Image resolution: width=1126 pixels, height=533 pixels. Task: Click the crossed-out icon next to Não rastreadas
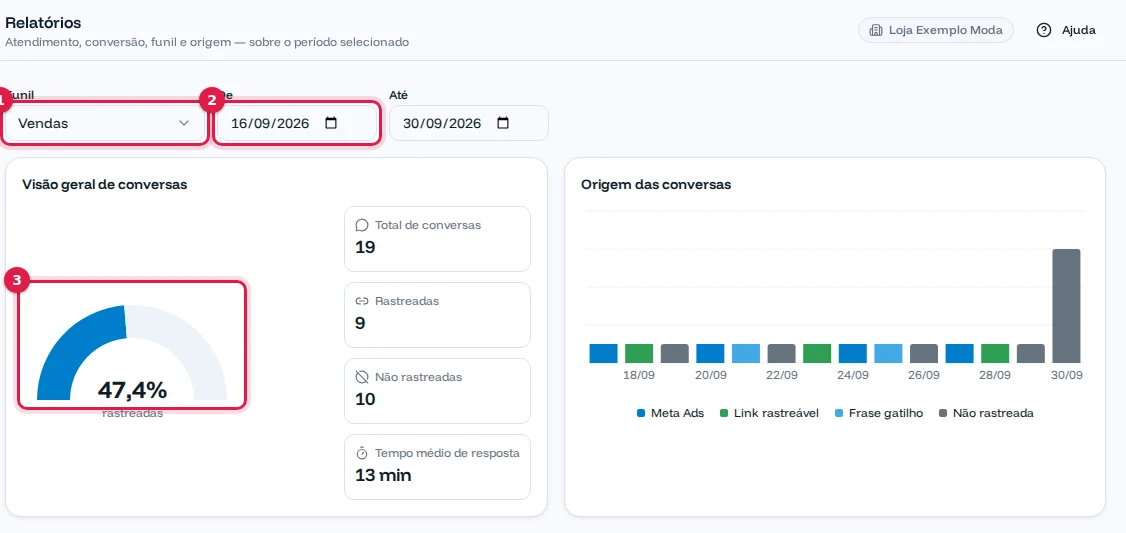pyautogui.click(x=362, y=377)
